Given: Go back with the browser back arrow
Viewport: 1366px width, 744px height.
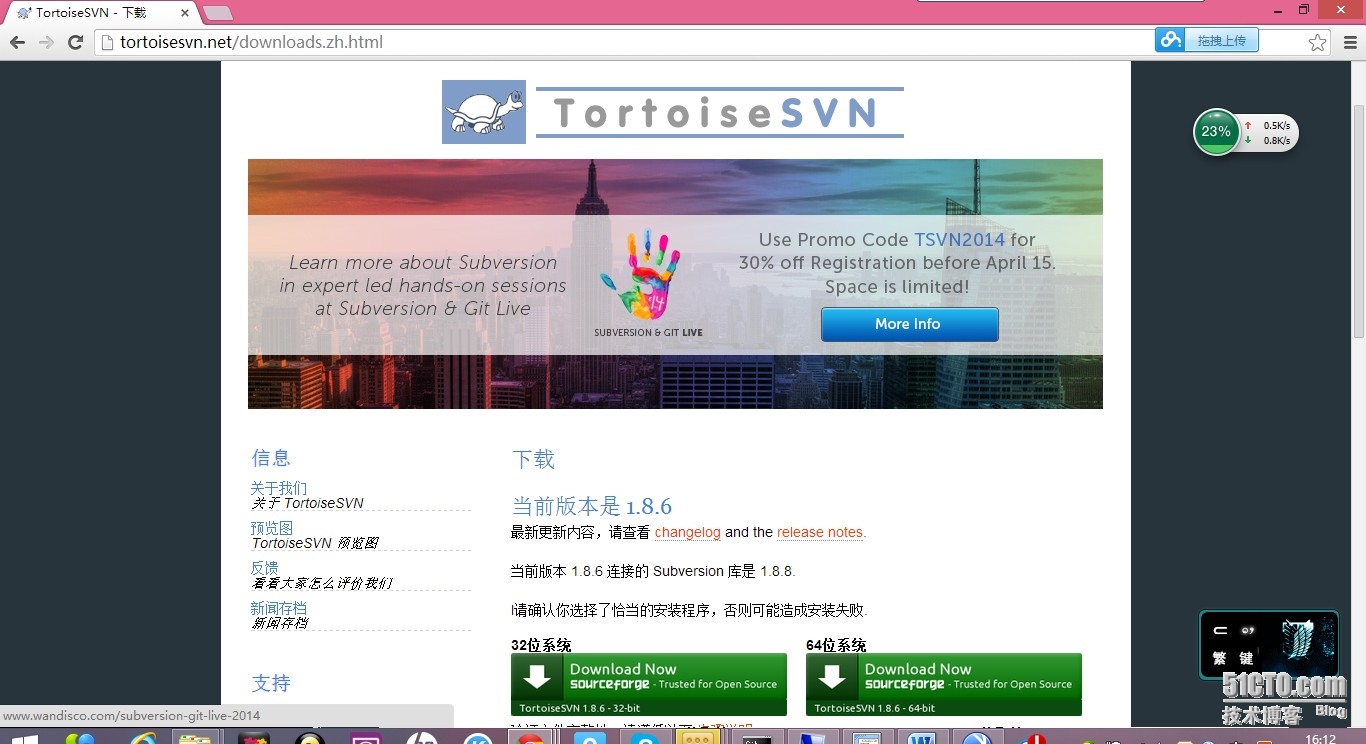Looking at the screenshot, I should [x=17, y=42].
